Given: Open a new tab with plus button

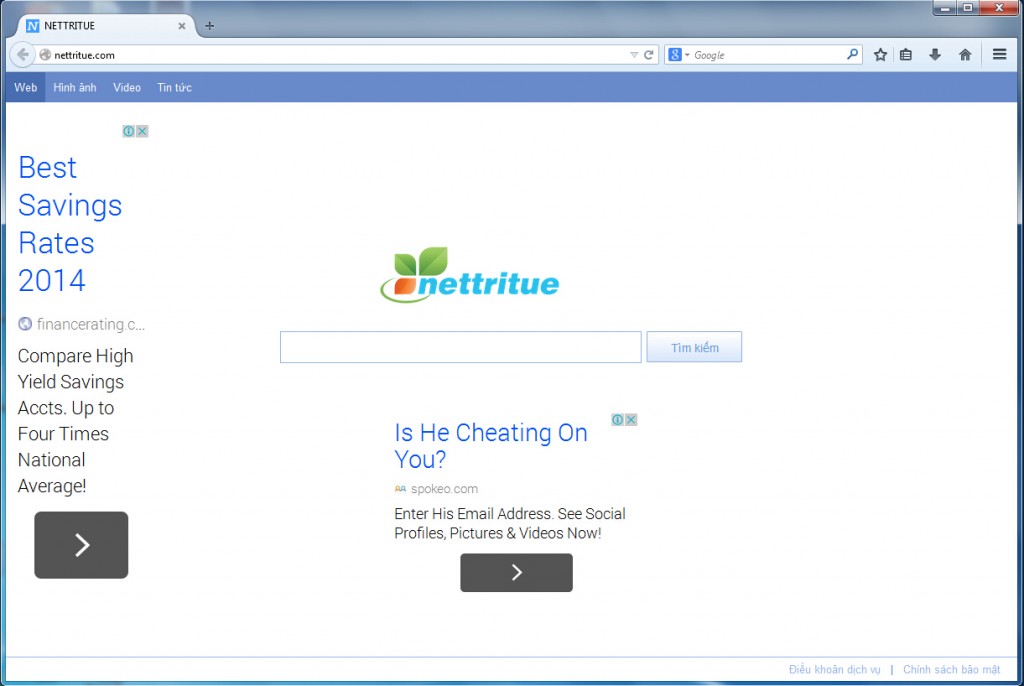Looking at the screenshot, I should [210, 26].
